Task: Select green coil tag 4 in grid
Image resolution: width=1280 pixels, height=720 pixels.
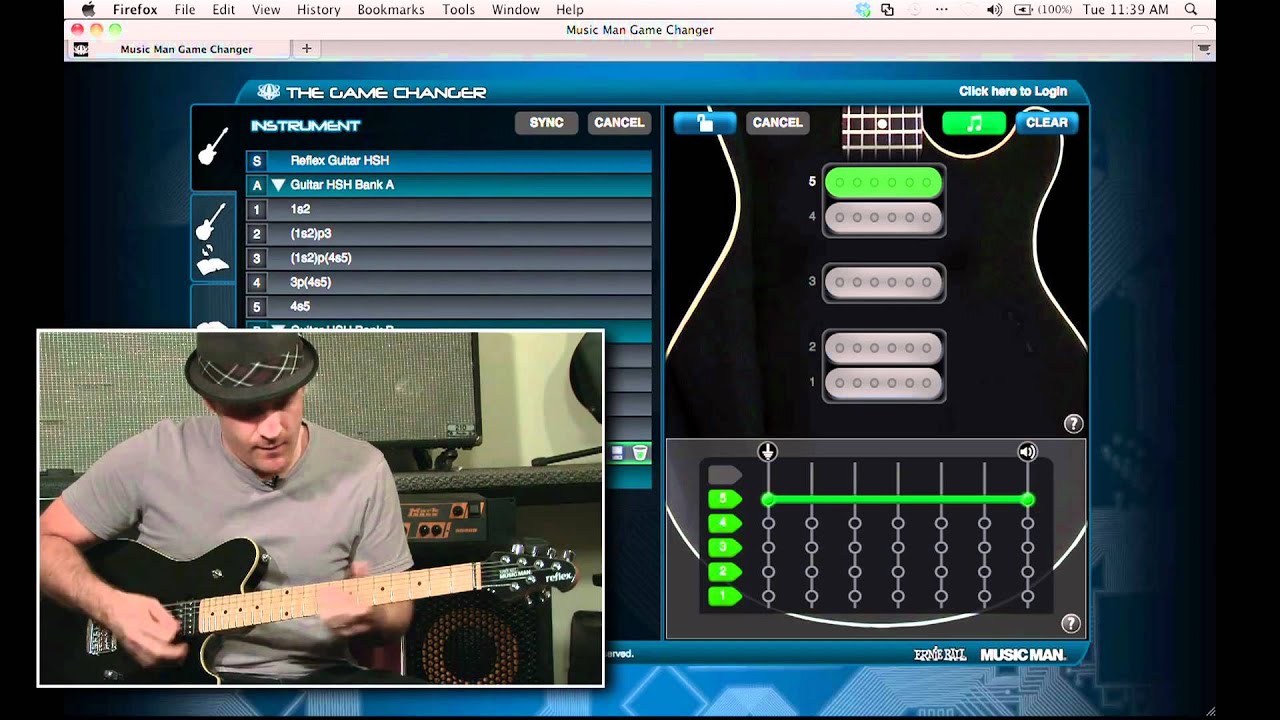Action: pos(724,523)
